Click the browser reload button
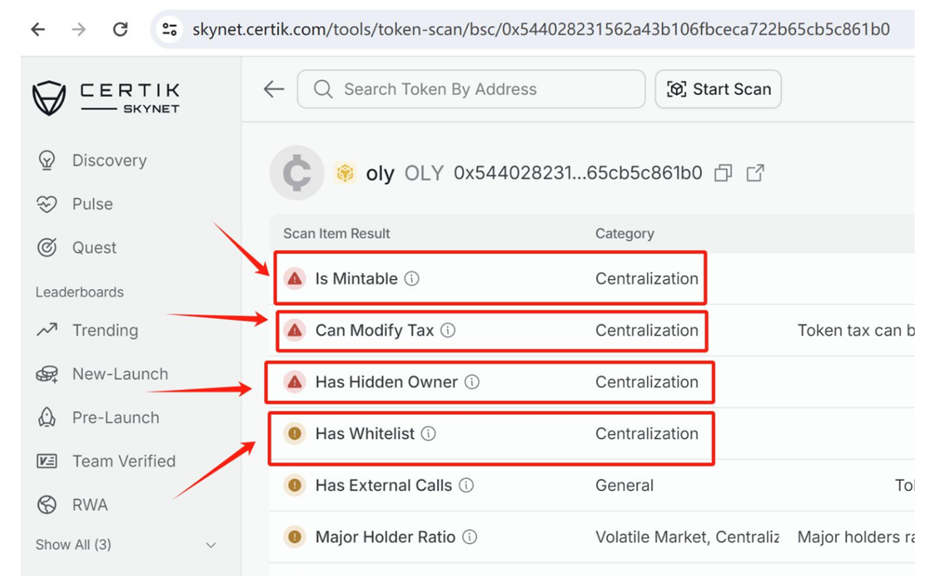 click(120, 29)
